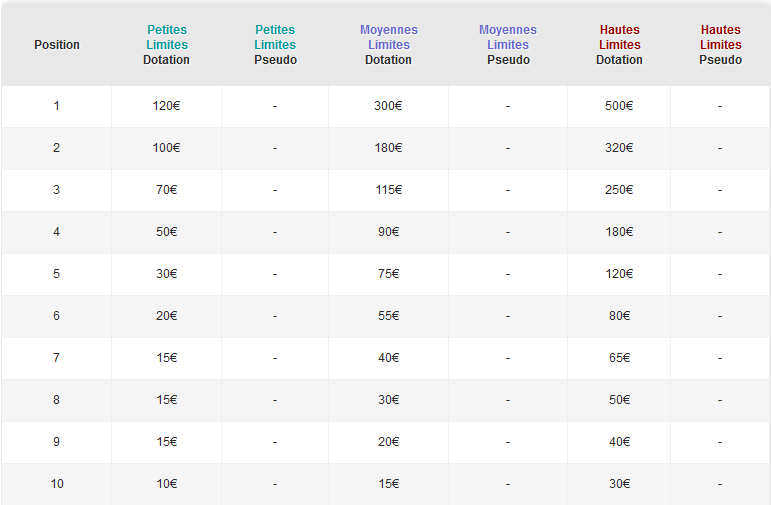Select the 90€ Moyennes Limites cell

388,232
